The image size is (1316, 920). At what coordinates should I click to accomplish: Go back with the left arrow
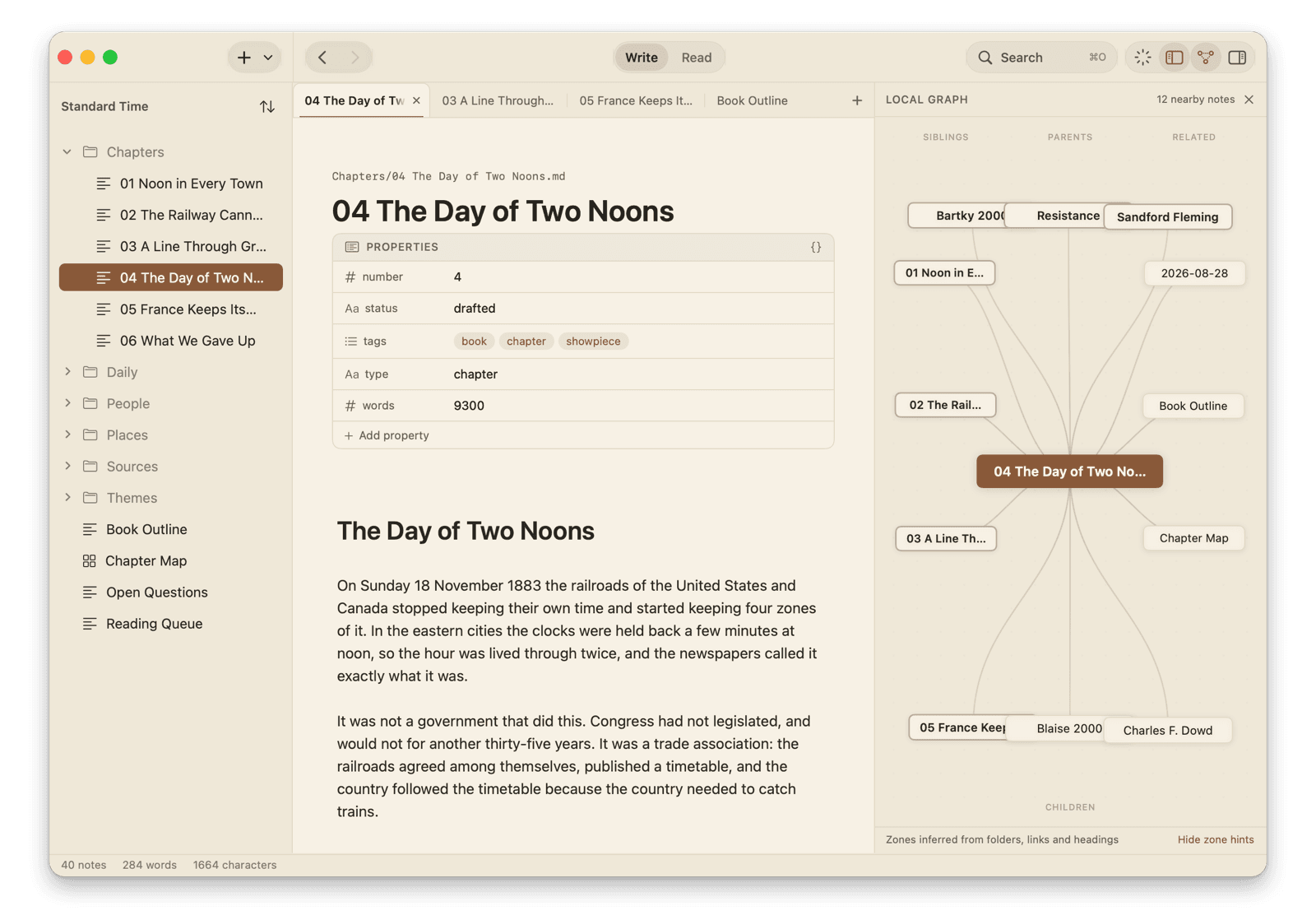click(x=322, y=58)
